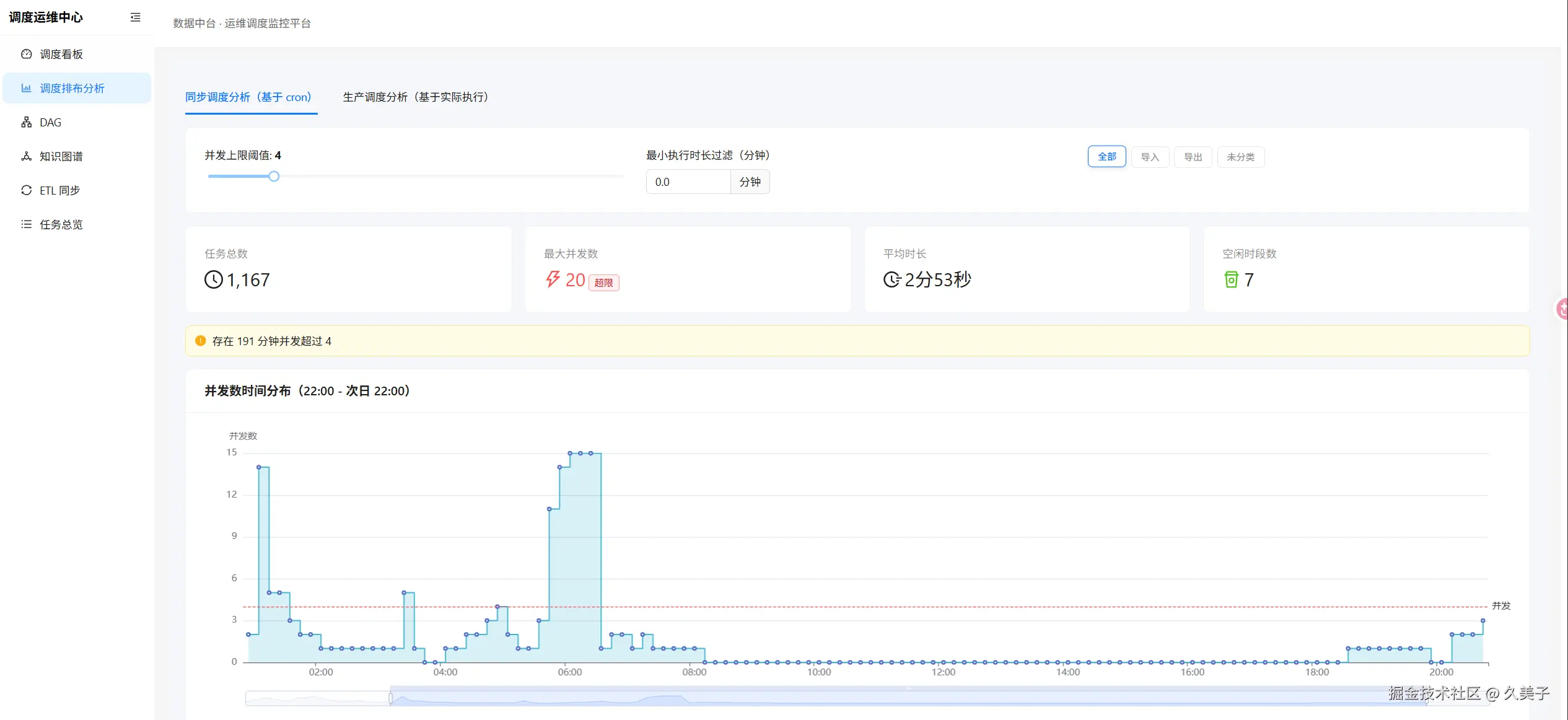This screenshot has height=720, width=1568.
Task: Click the breadcrumb 数据中台 · 运维调度监控平台
Action: click(x=242, y=24)
